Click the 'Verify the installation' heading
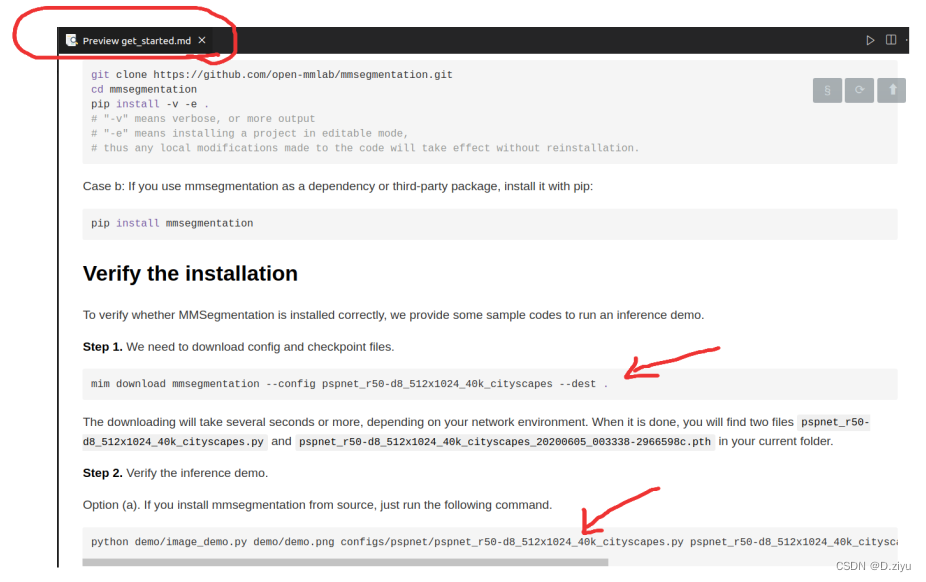 [x=190, y=274]
